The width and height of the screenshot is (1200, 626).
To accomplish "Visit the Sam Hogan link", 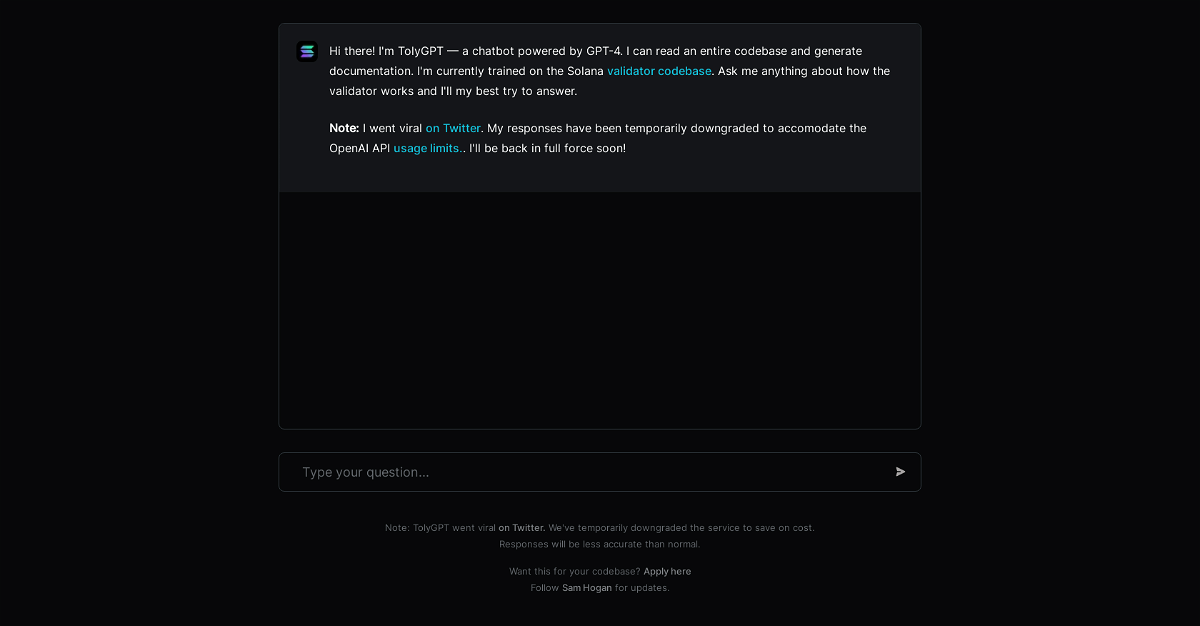I will coord(587,588).
